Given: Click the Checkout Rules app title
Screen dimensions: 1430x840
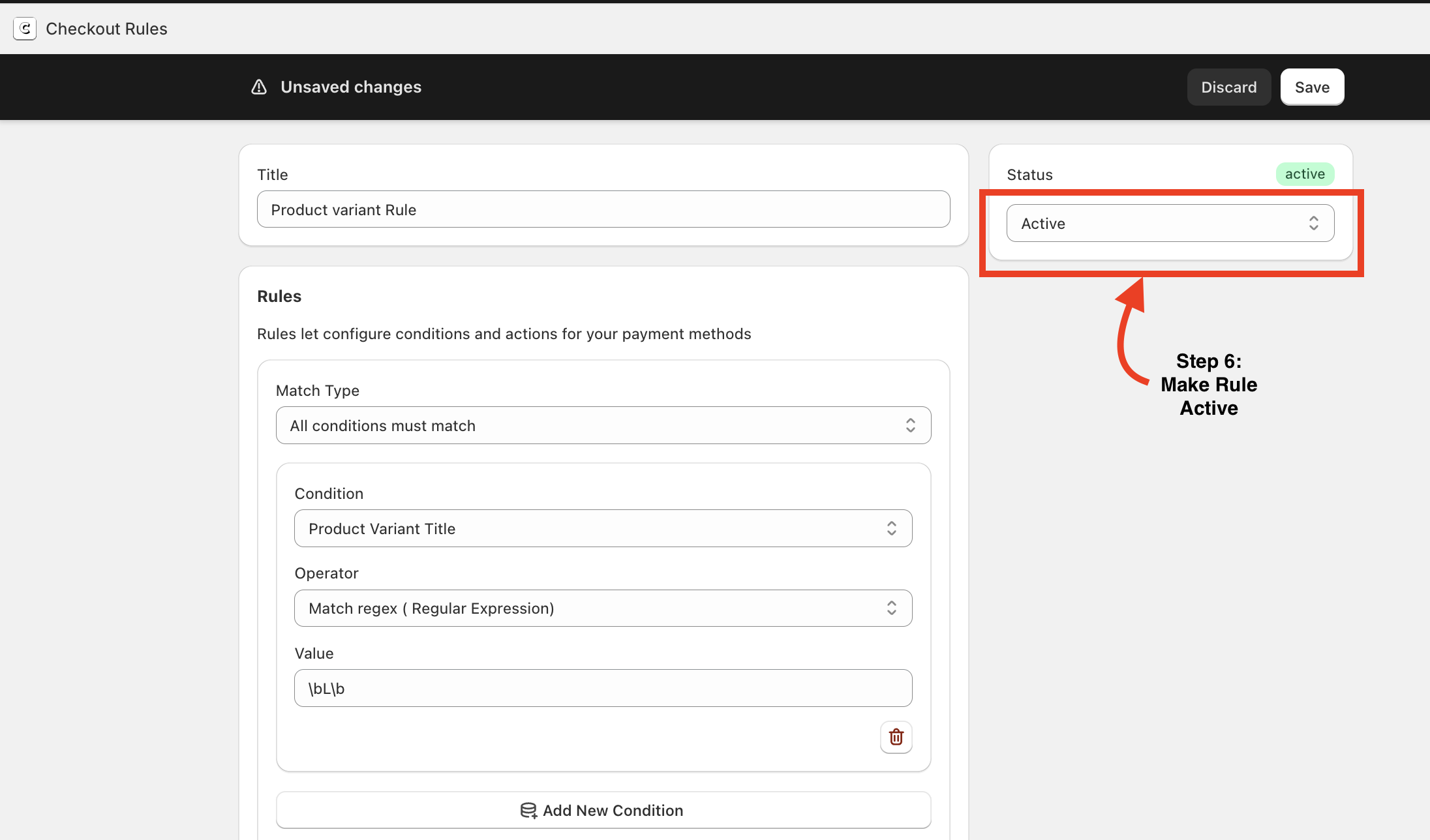Looking at the screenshot, I should tap(106, 29).
